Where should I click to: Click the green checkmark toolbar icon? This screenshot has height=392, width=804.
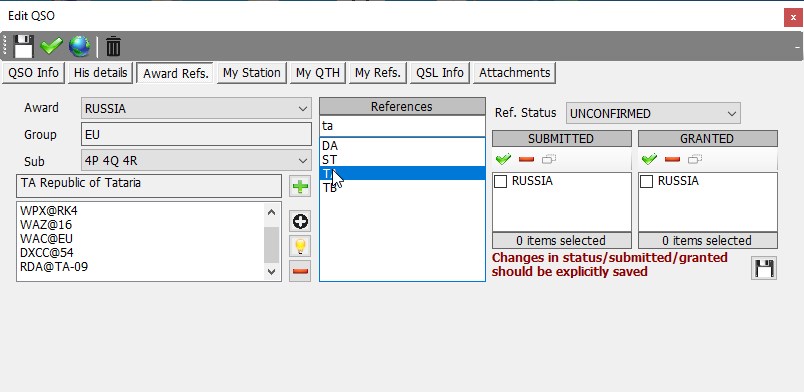(x=51, y=46)
